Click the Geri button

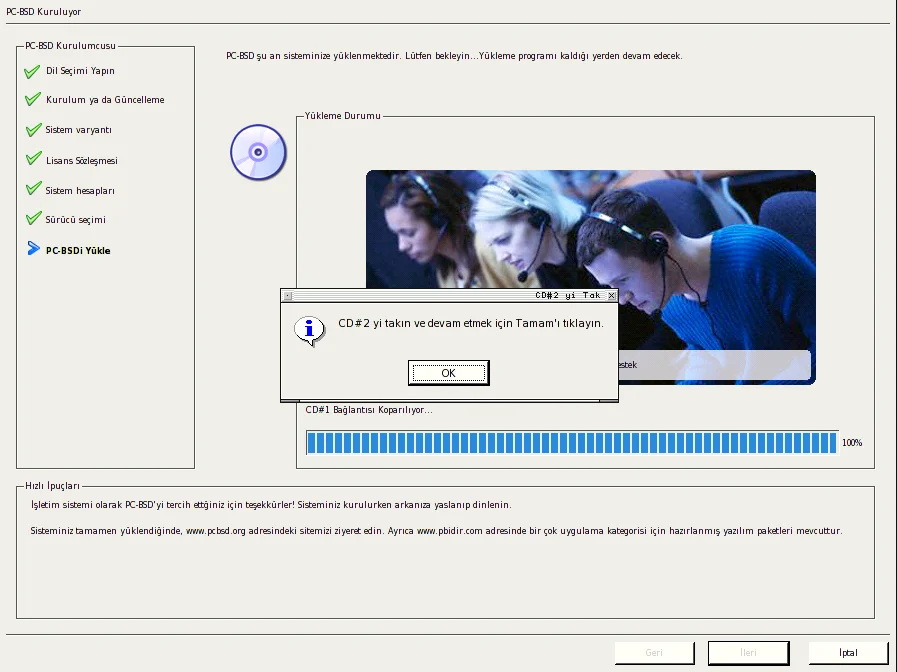point(654,653)
